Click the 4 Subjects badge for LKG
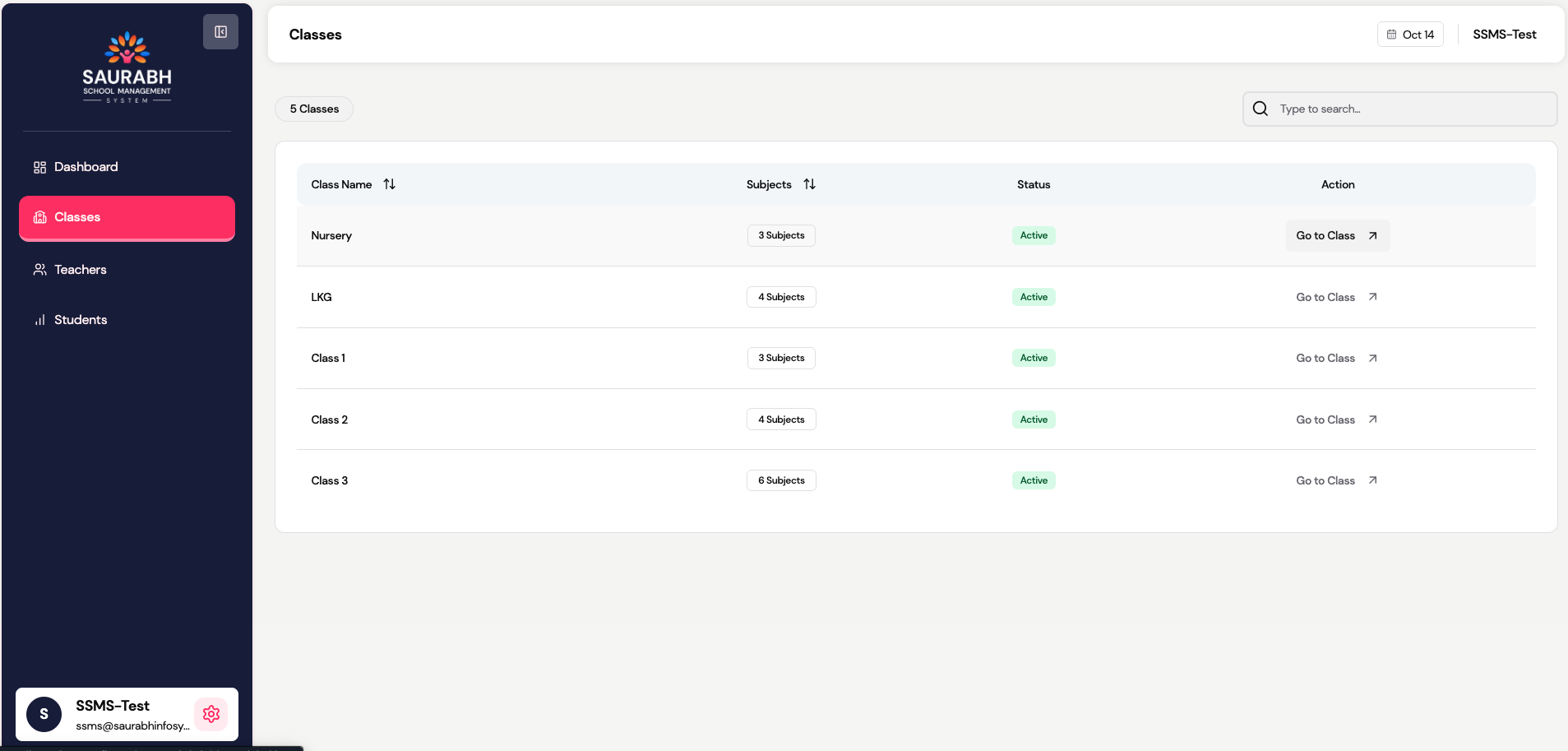Image resolution: width=1568 pixels, height=751 pixels. (x=781, y=297)
